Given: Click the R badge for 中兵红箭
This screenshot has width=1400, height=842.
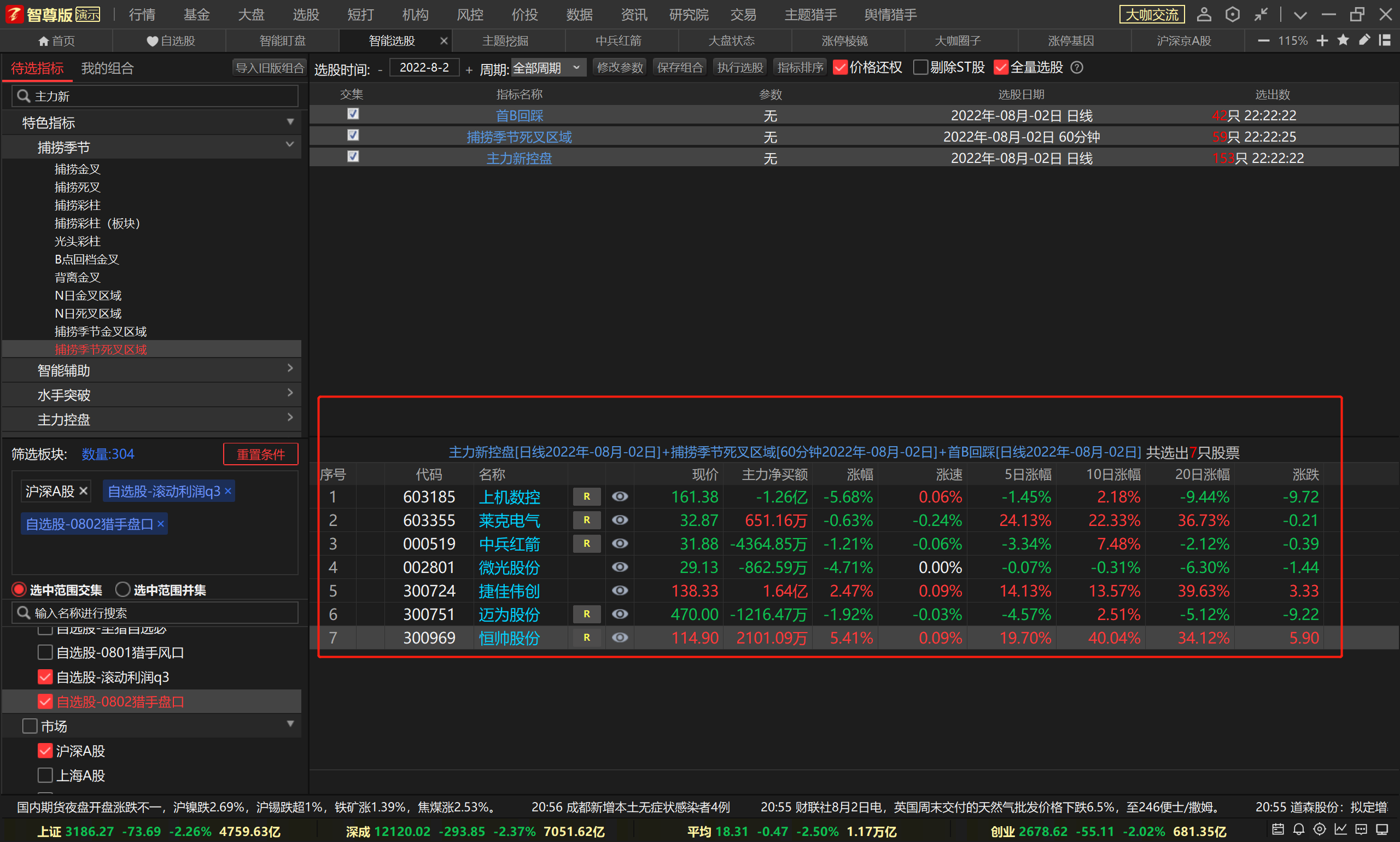Looking at the screenshot, I should (x=586, y=543).
